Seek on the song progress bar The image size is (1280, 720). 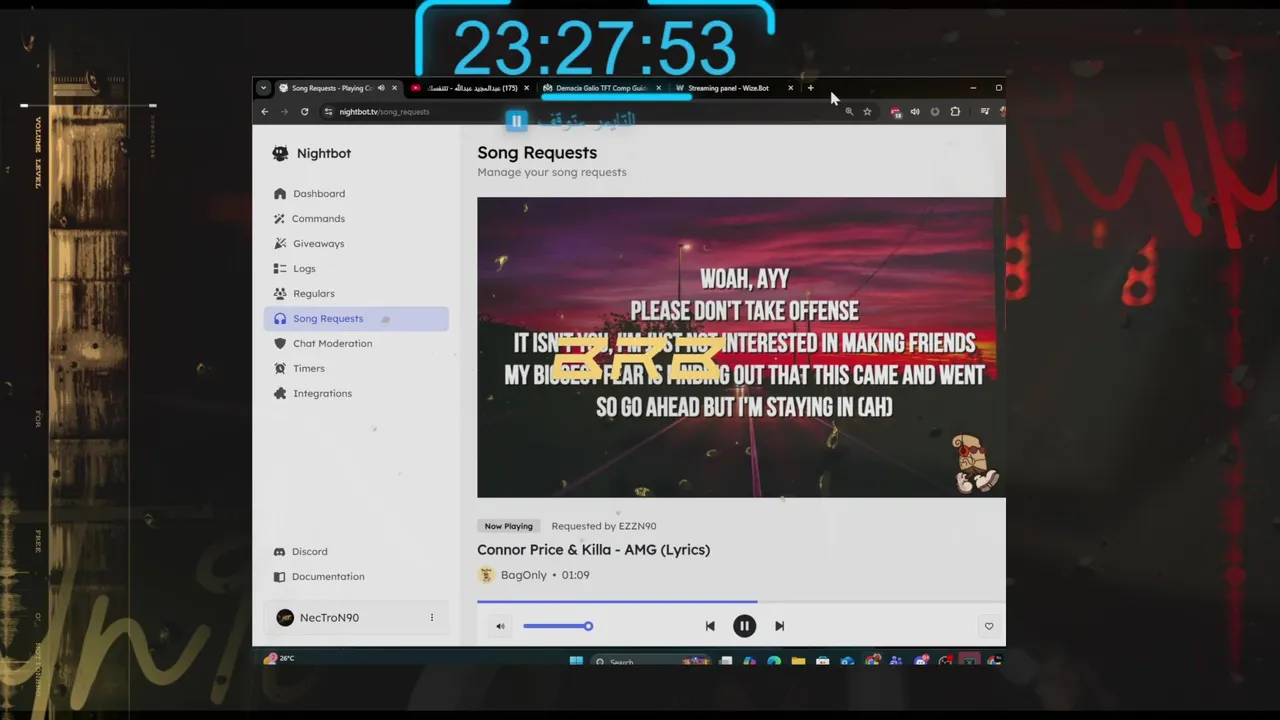(741, 602)
